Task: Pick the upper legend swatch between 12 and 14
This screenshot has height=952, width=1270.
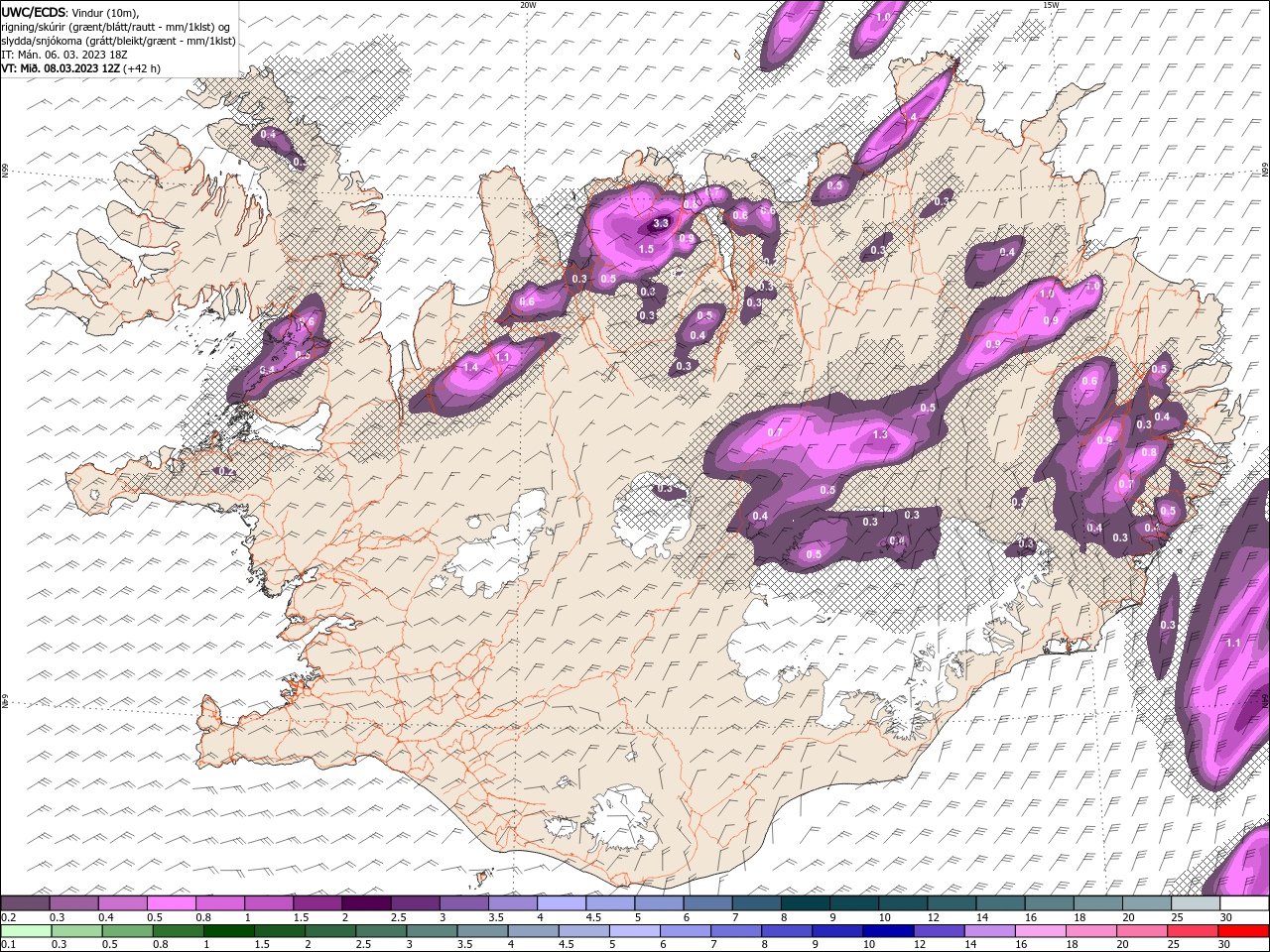Action: (x=952, y=903)
